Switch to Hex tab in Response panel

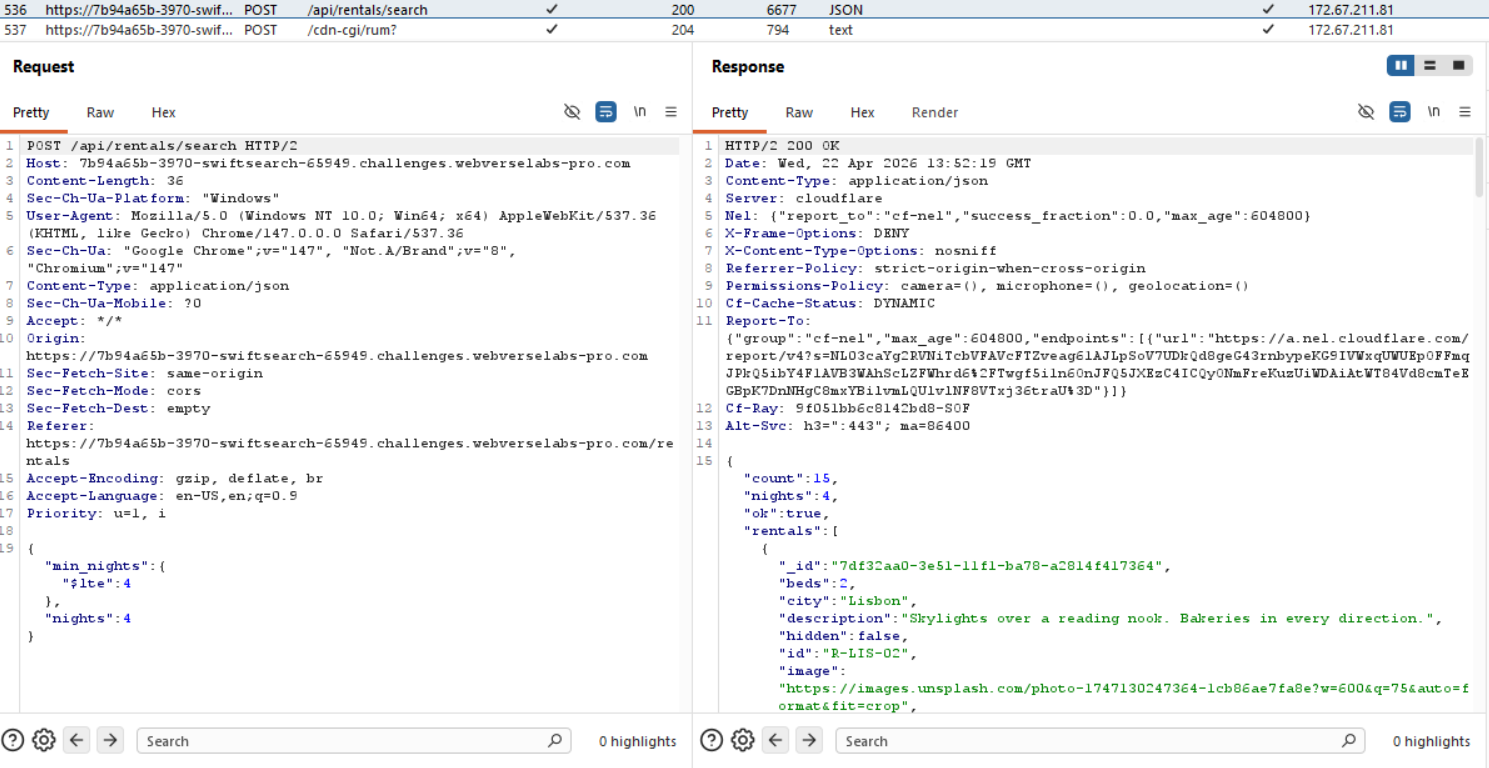pos(862,113)
